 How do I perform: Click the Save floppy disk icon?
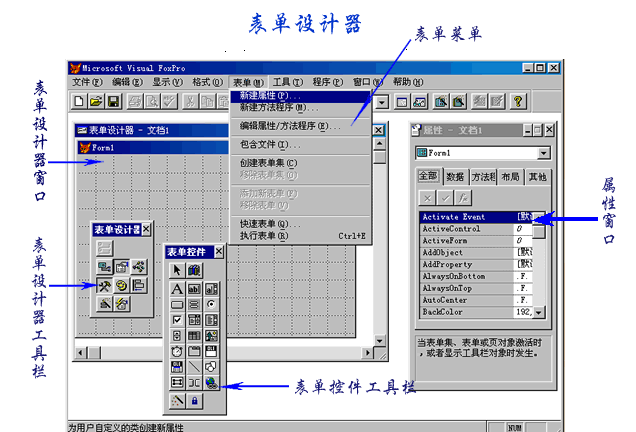114,101
